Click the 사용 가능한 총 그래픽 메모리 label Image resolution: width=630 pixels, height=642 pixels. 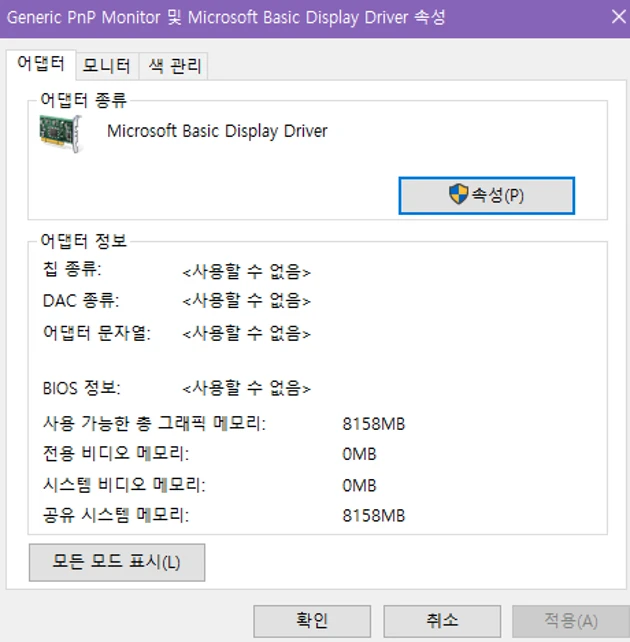(154, 423)
